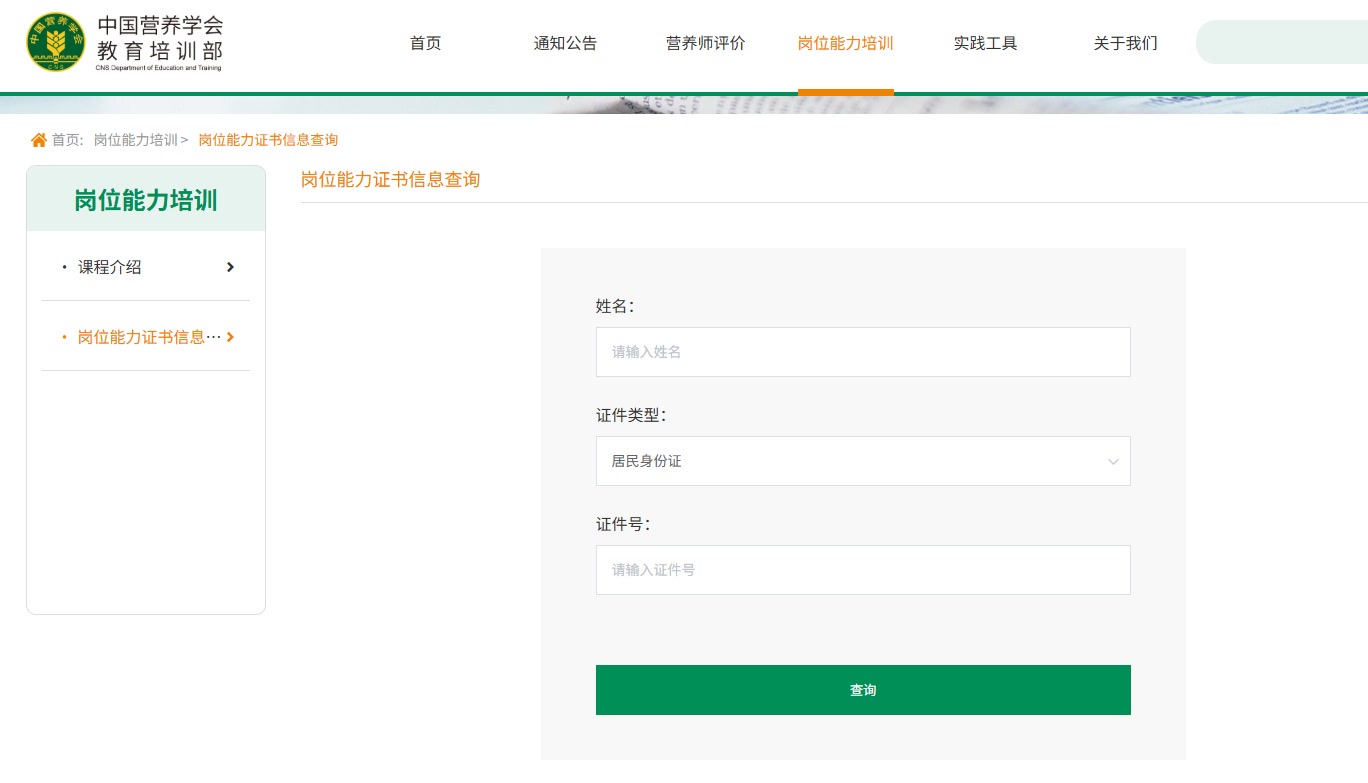
Task: Open the 实践工具 menu item
Action: click(985, 43)
